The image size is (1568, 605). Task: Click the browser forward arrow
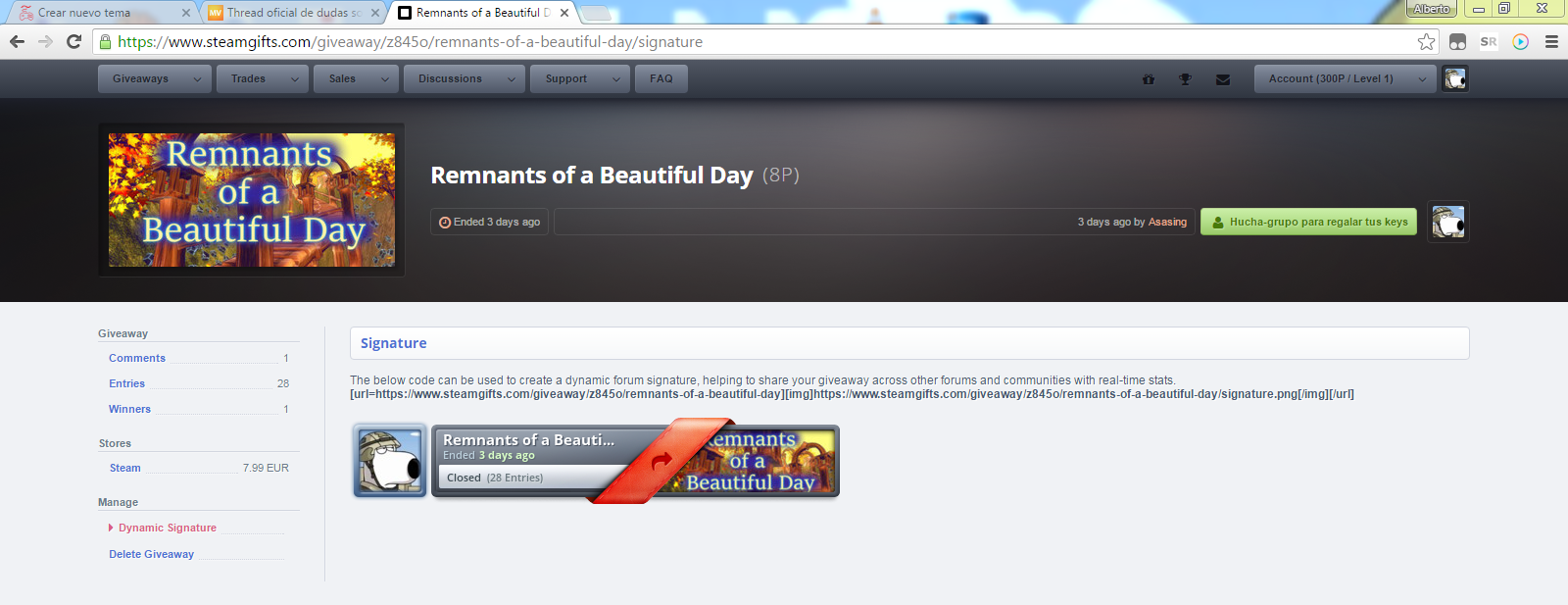point(45,41)
